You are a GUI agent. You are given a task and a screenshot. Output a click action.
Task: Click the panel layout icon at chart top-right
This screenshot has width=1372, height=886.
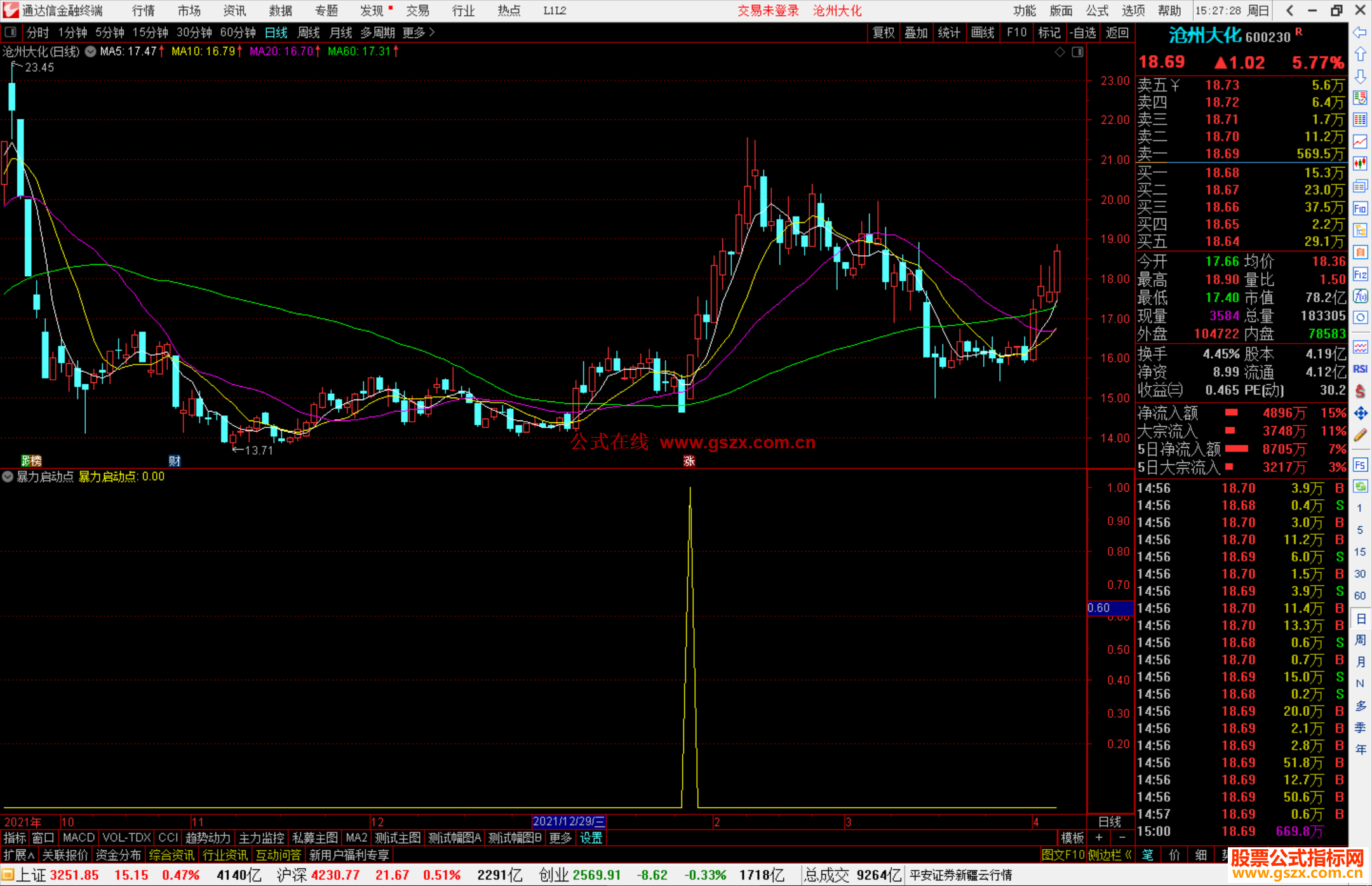pyautogui.click(x=1078, y=52)
